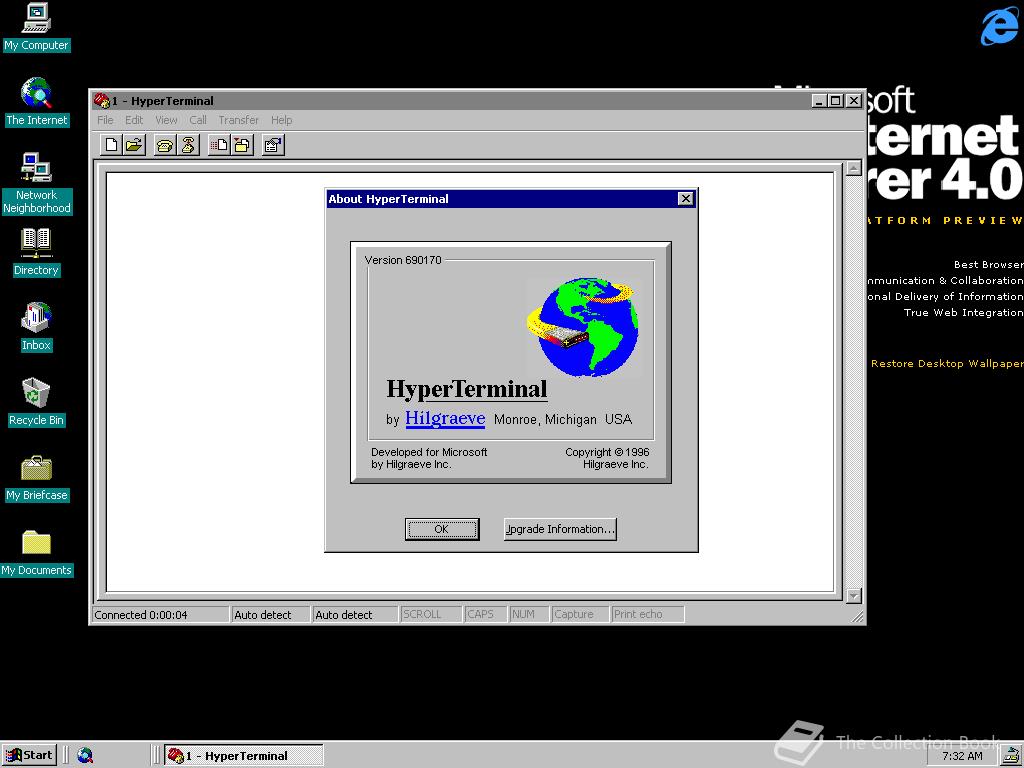The height and width of the screenshot is (768, 1024).
Task: Open the View menu
Action: 166,120
